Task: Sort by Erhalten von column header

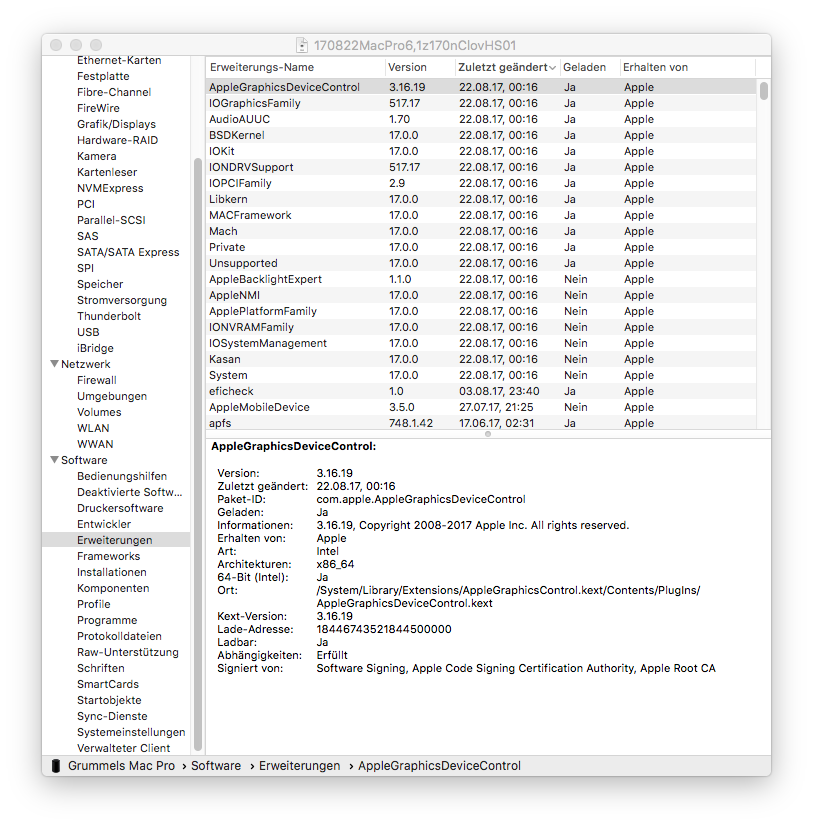Action: point(687,67)
